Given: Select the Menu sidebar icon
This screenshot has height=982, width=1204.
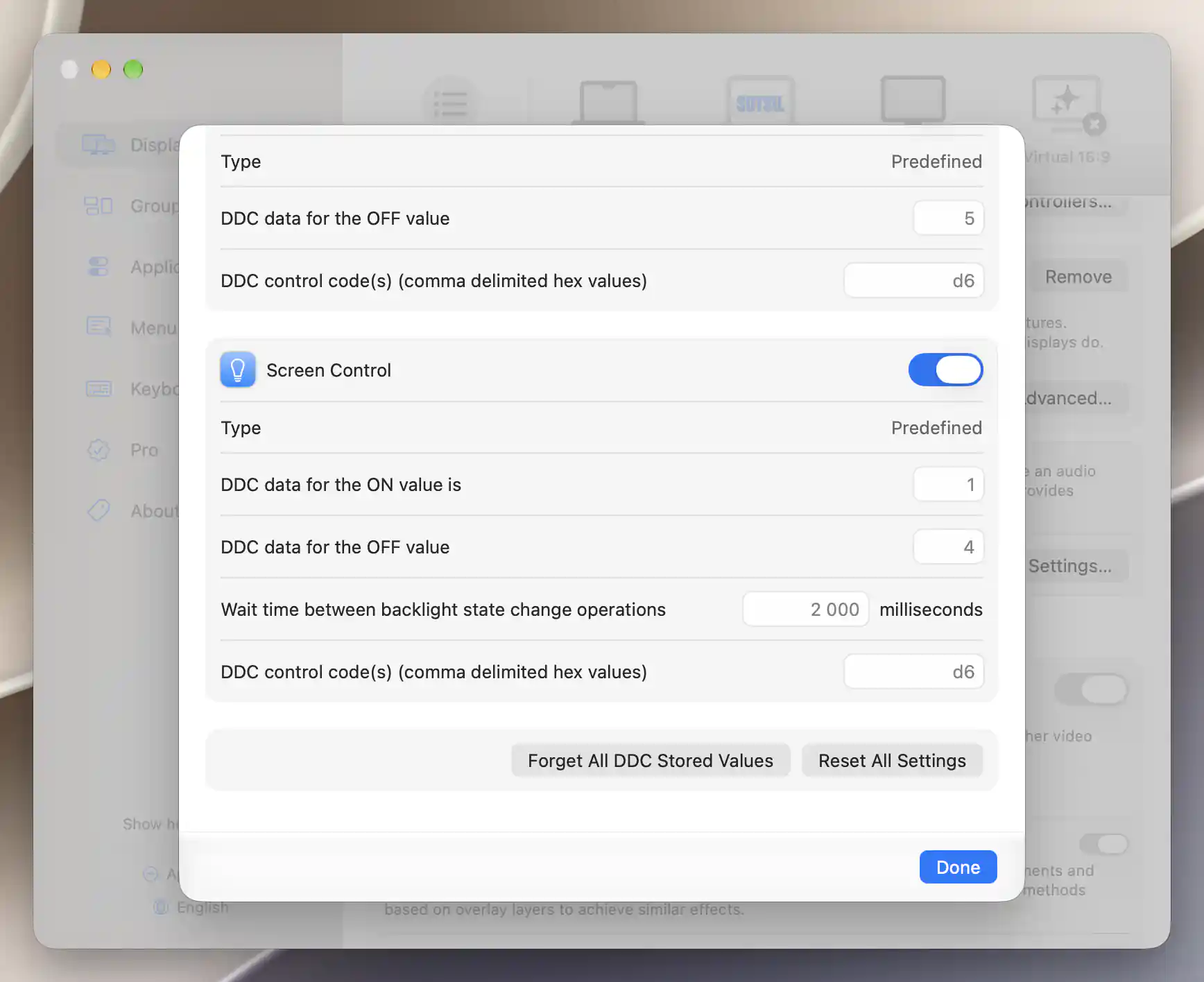Looking at the screenshot, I should coord(98,327).
